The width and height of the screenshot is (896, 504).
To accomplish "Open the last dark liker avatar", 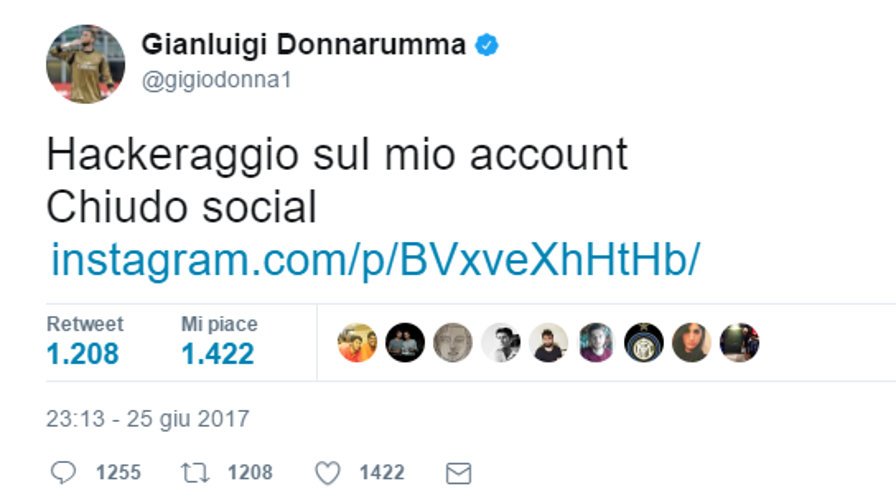I will point(739,343).
